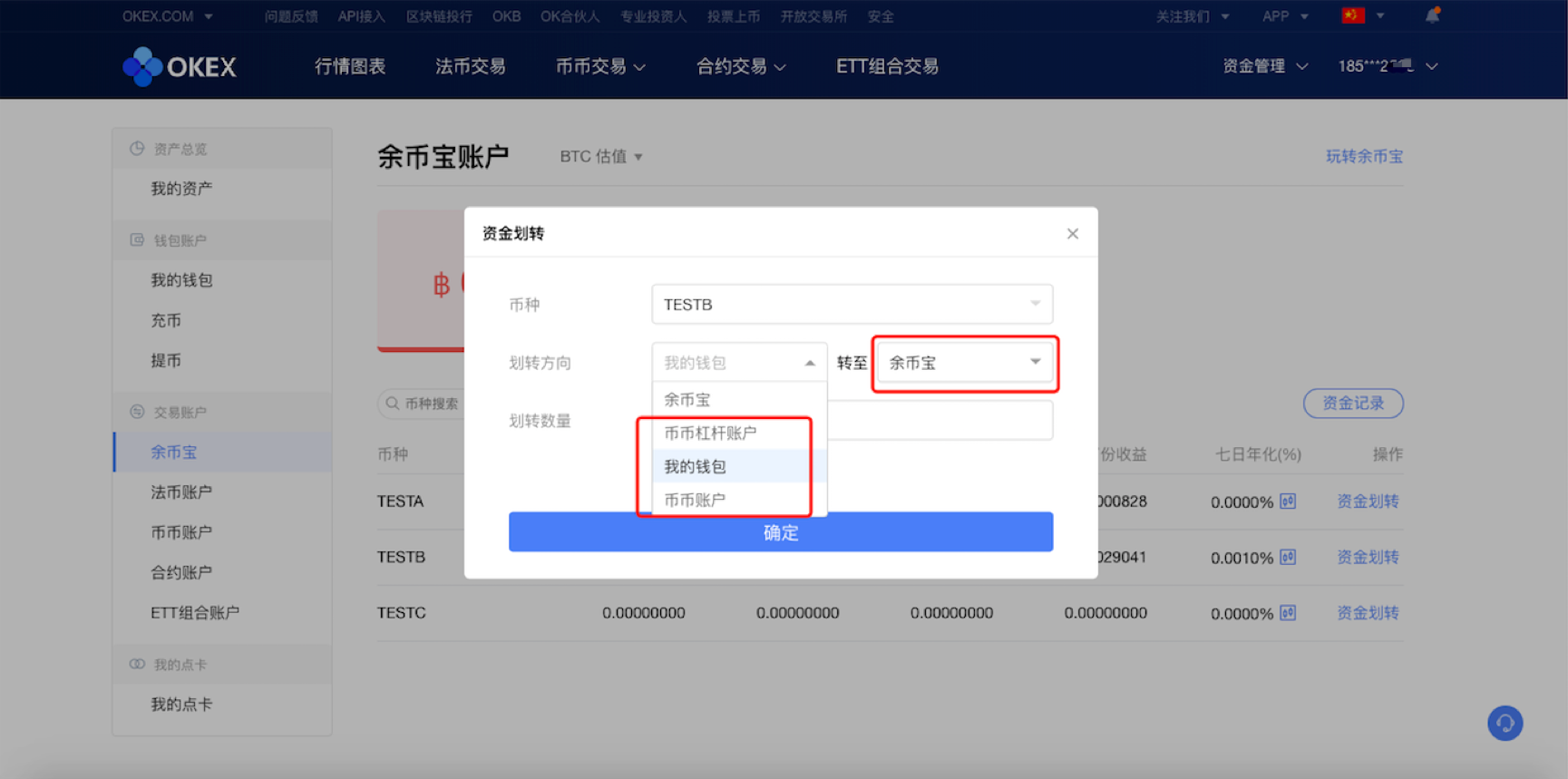The width and height of the screenshot is (1568, 779).
Task: Open 合约账户 in the sidebar
Action: tap(181, 572)
